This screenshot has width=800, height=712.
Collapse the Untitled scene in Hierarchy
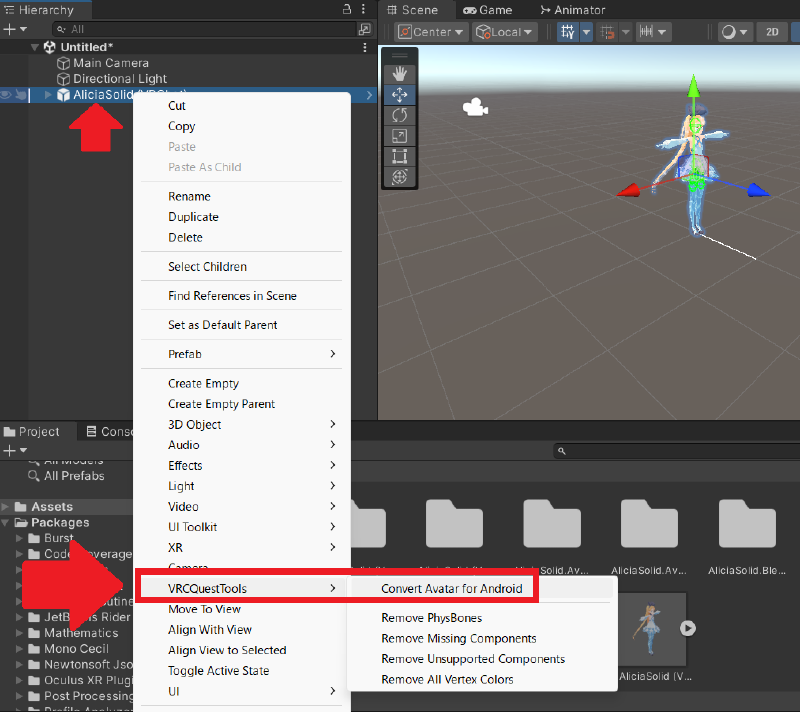coord(35,47)
